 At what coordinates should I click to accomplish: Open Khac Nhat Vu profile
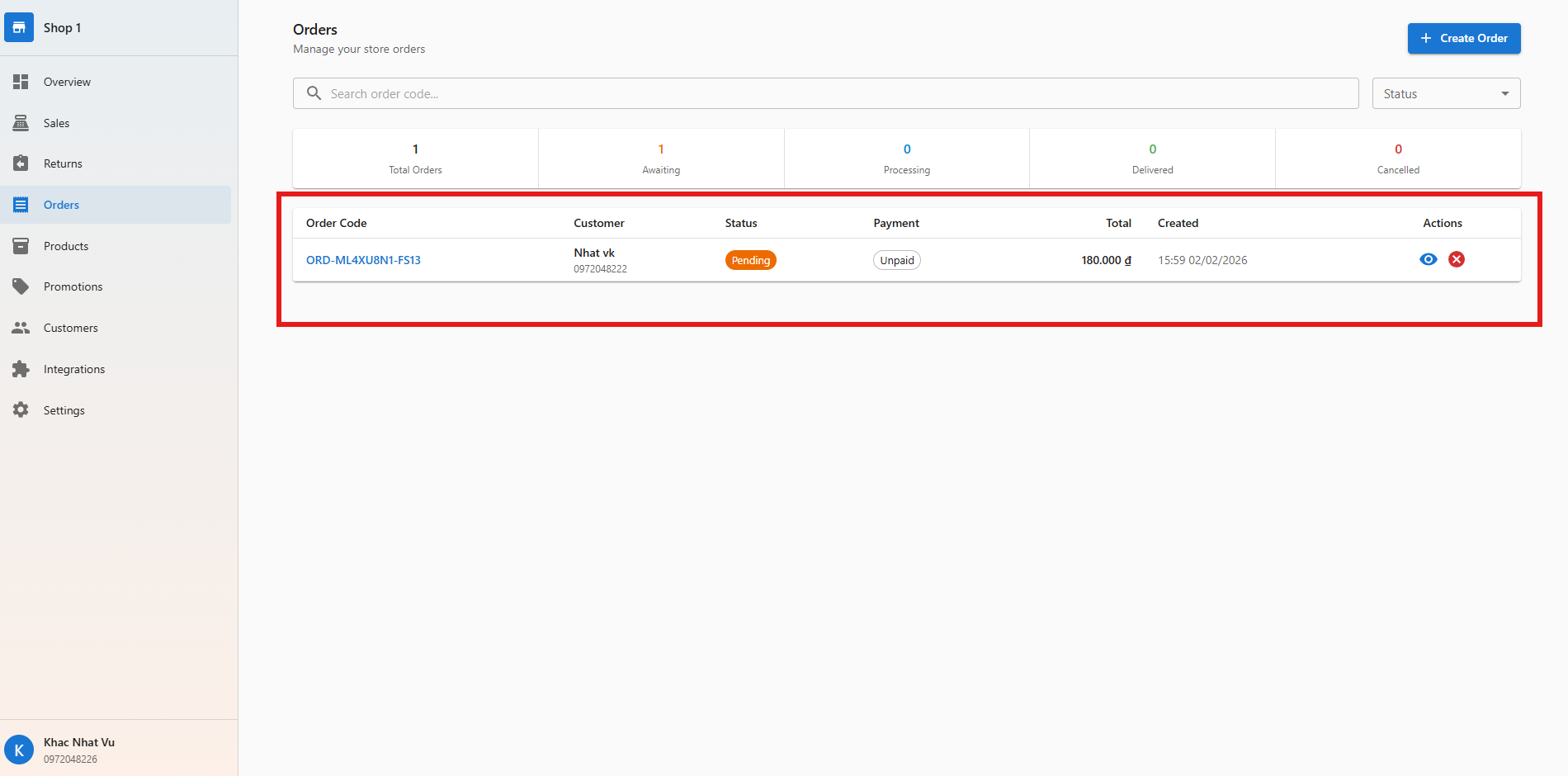(x=119, y=750)
